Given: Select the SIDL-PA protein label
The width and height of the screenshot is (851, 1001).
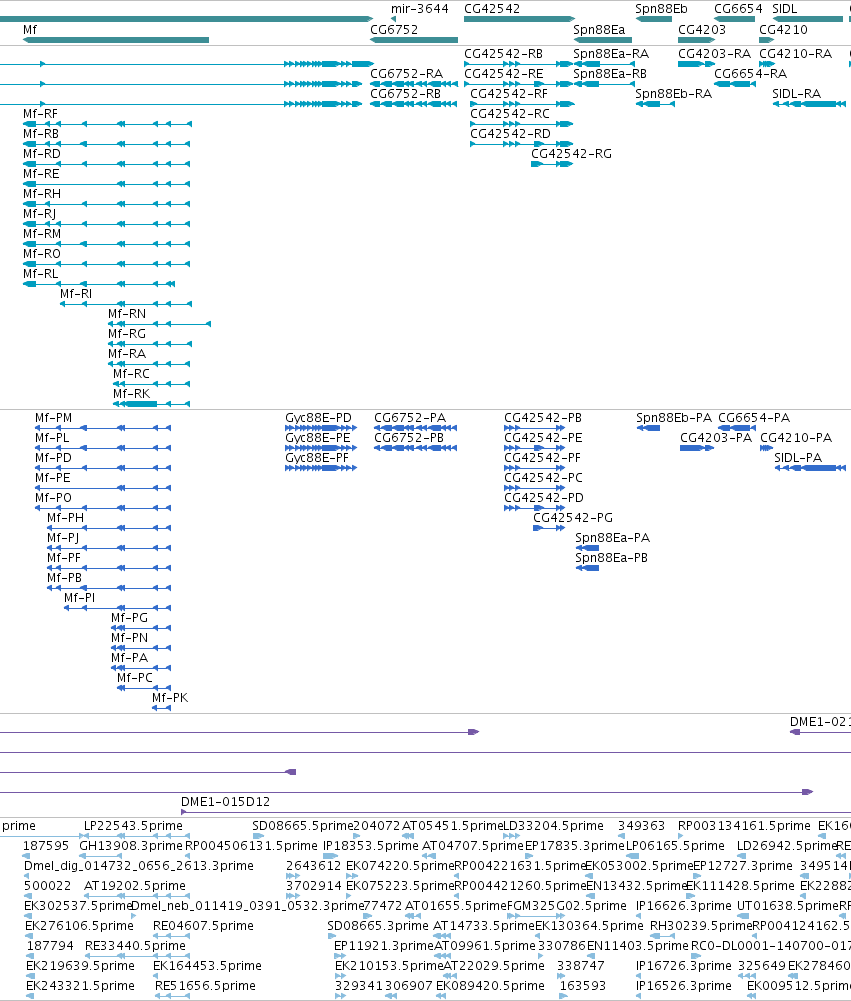Looking at the screenshot, I should pyautogui.click(x=798, y=458).
